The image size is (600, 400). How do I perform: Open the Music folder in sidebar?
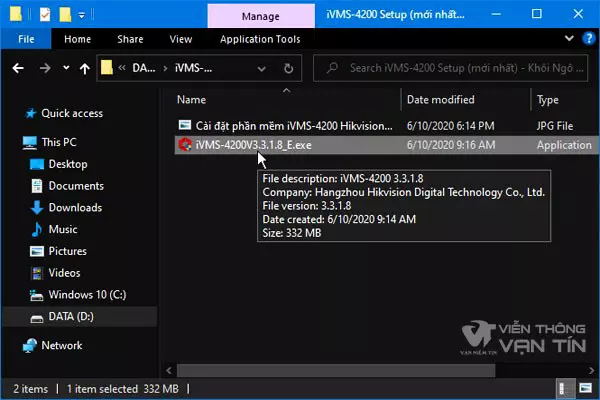coord(63,229)
